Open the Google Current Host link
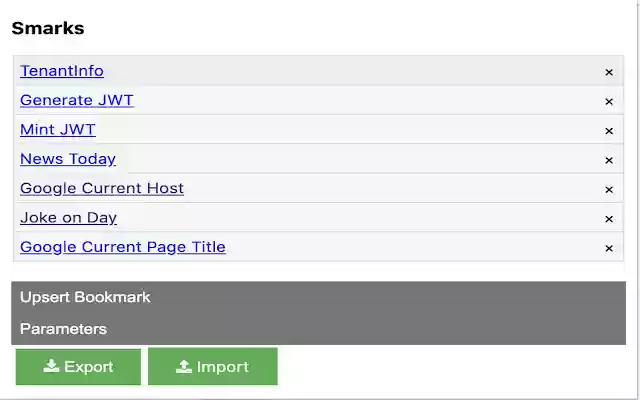Viewport: 640px width, 400px height. pyautogui.click(x=102, y=189)
